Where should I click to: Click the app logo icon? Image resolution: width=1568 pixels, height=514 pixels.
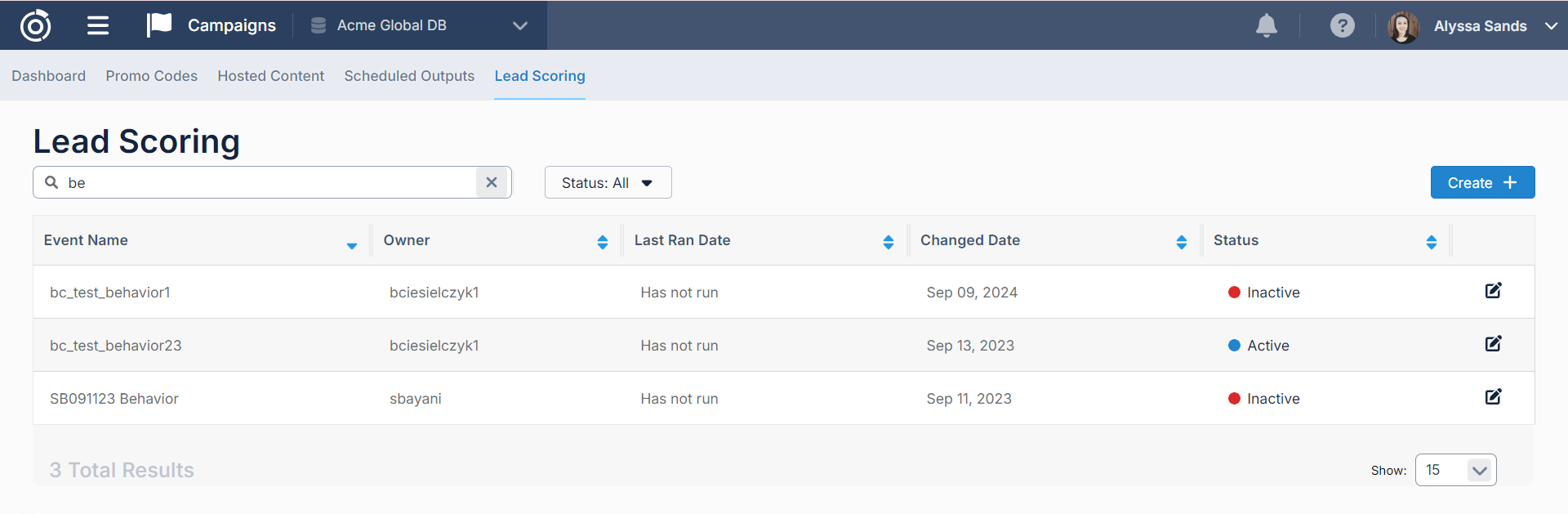click(35, 25)
